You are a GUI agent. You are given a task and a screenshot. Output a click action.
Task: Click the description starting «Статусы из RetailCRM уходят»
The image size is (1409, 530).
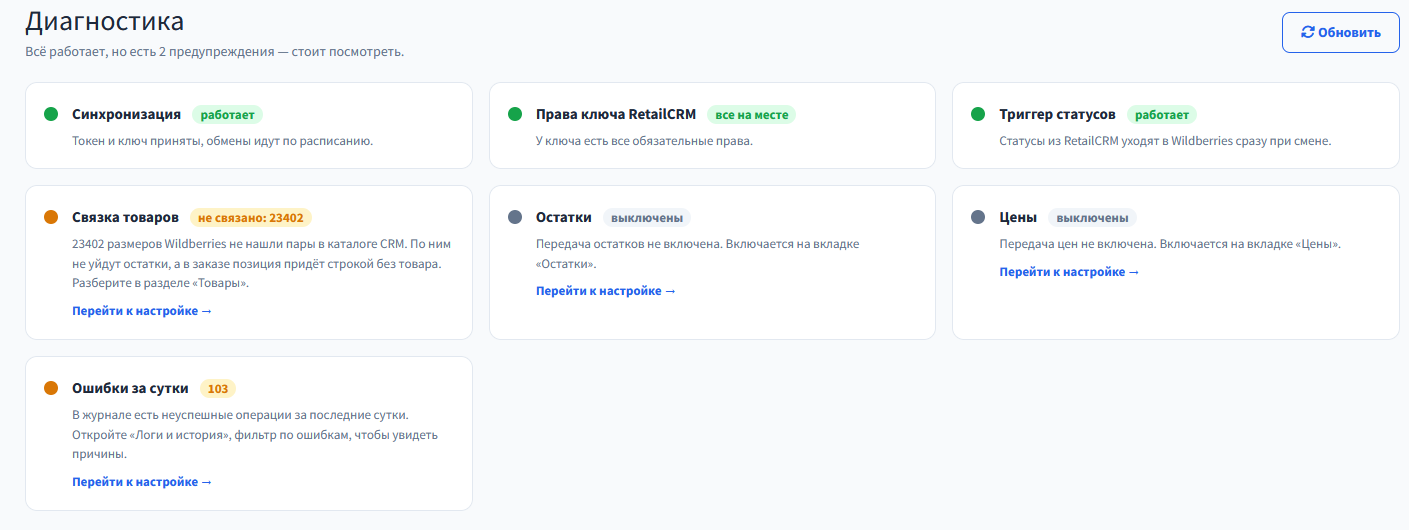tap(1165, 141)
